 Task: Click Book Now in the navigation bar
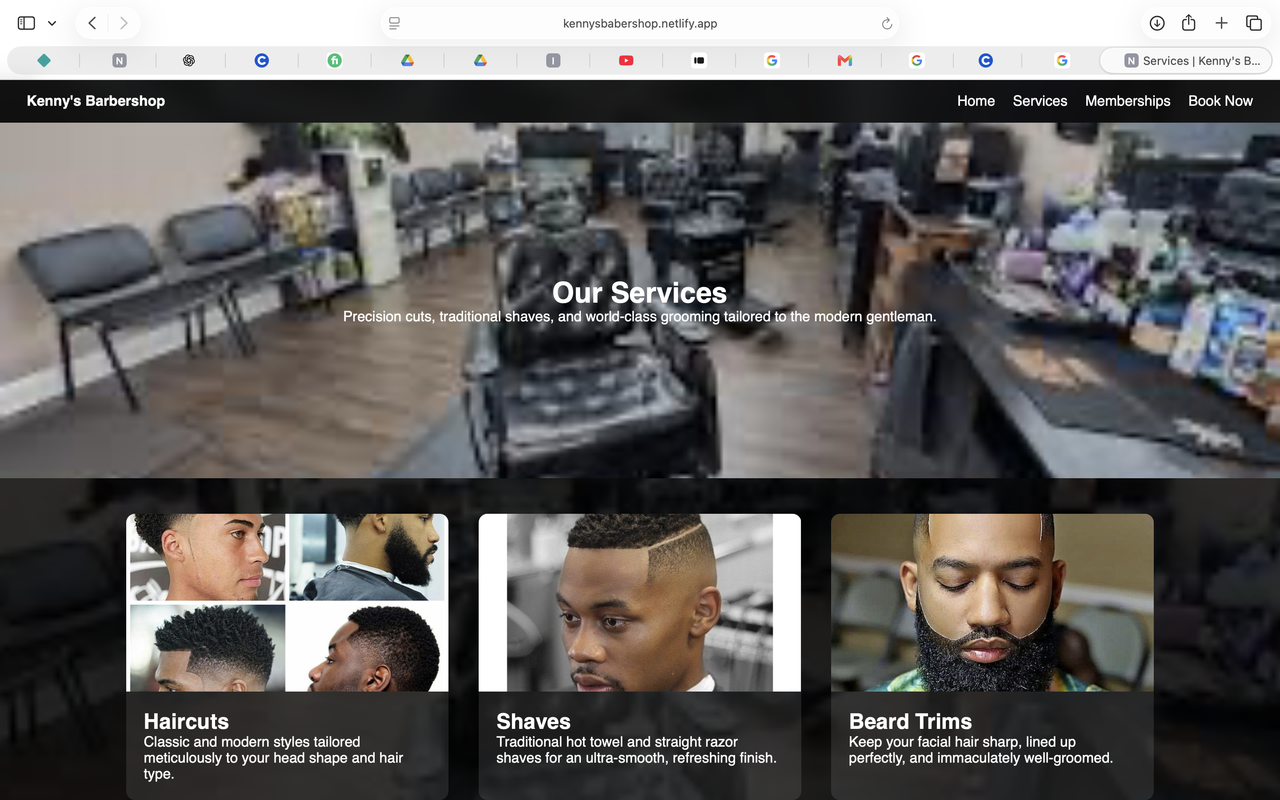(x=1220, y=101)
